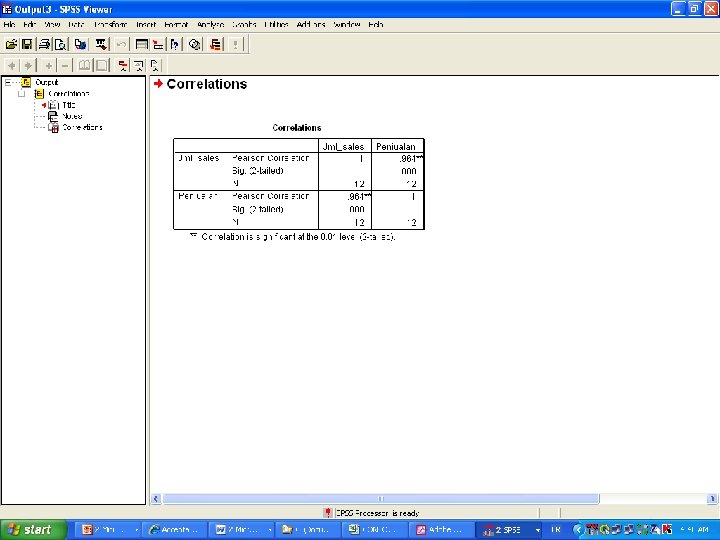The height and width of the screenshot is (540, 720).
Task: Open the Window menu
Action: (347, 24)
